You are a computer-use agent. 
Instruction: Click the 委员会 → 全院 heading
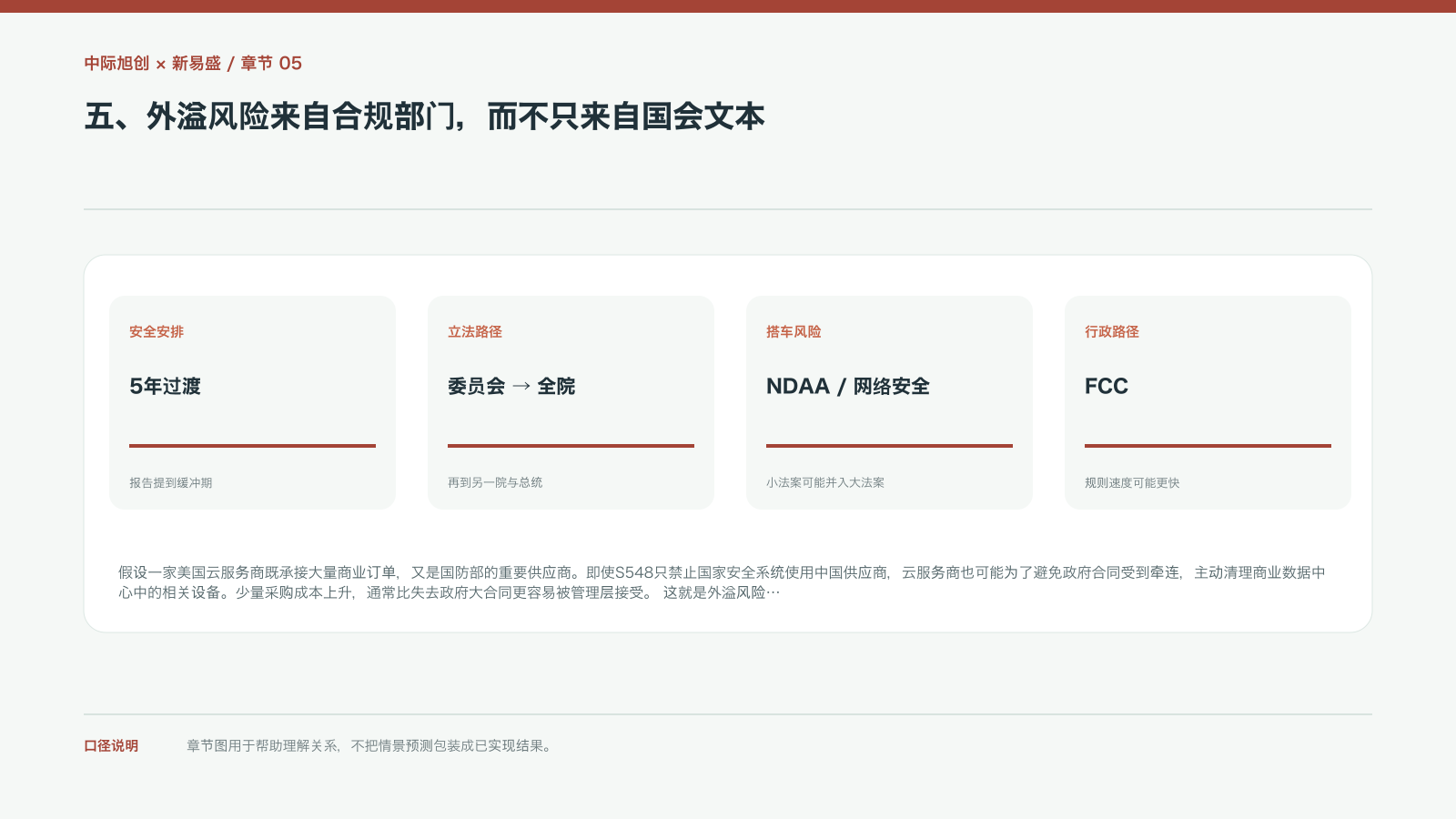click(511, 386)
